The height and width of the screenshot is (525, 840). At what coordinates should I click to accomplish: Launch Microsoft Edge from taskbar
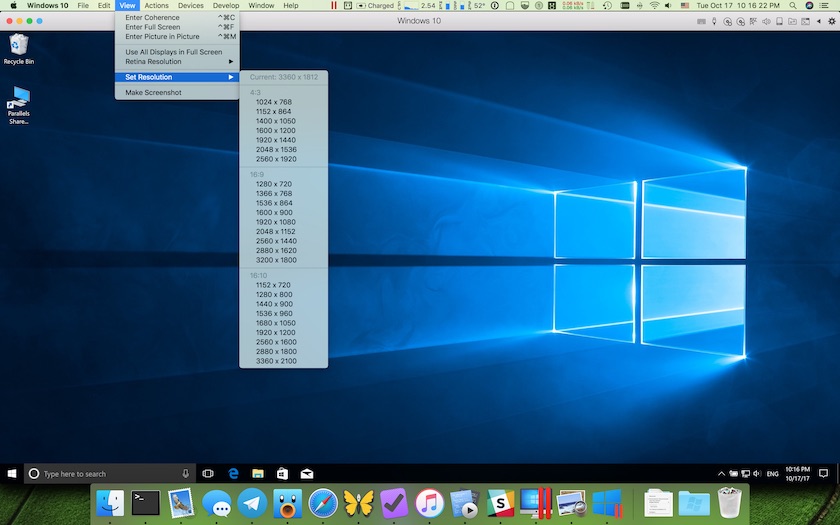point(233,474)
